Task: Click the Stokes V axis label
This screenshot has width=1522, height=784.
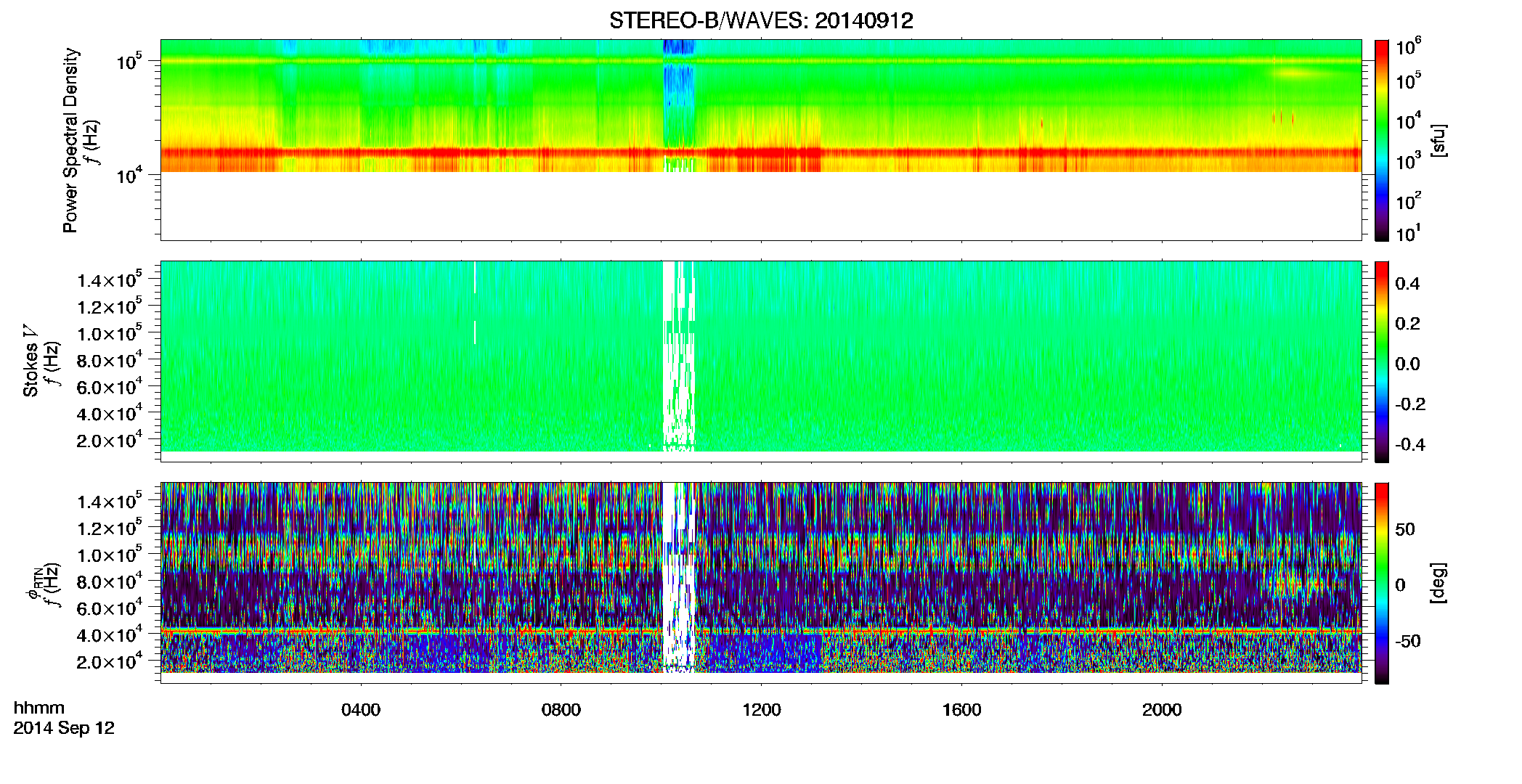Action: click(x=30, y=362)
